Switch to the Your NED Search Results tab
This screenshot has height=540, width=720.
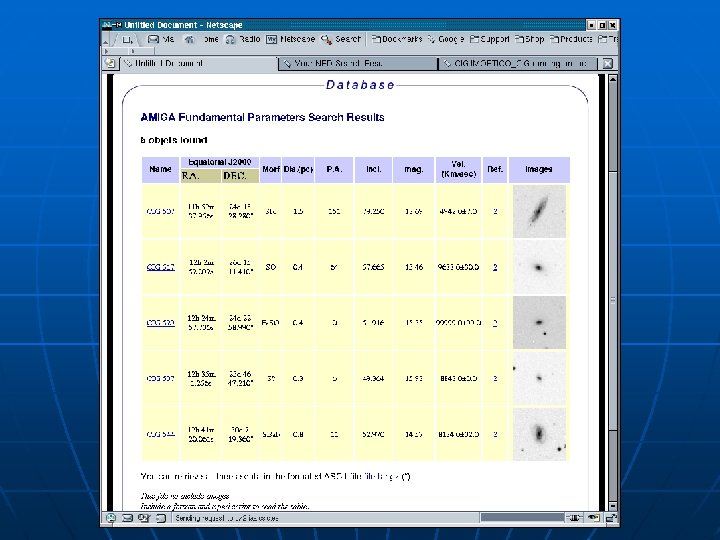click(x=358, y=64)
